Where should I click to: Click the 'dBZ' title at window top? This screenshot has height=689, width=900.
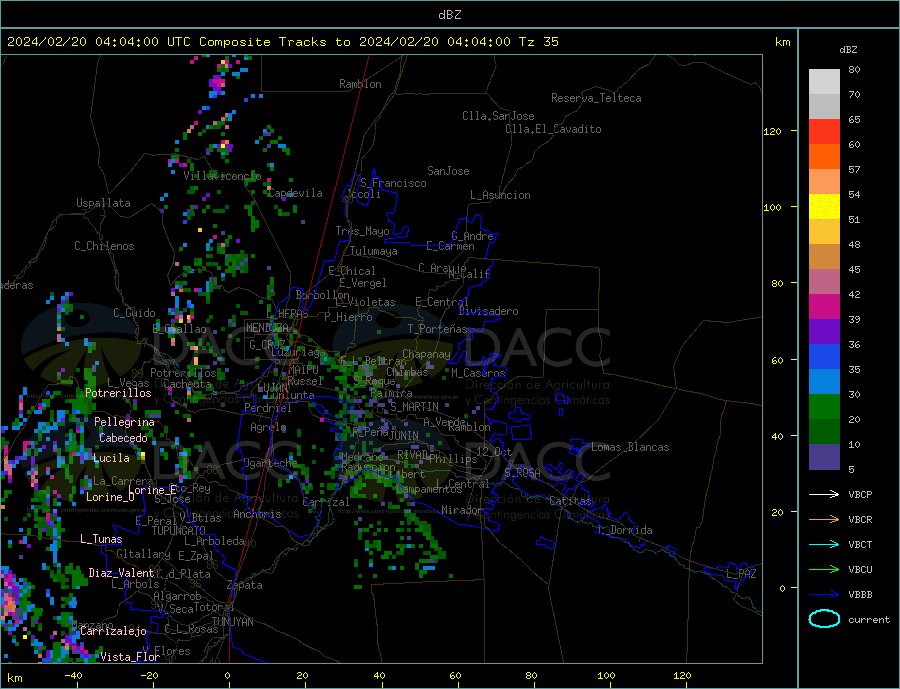[x=449, y=15]
